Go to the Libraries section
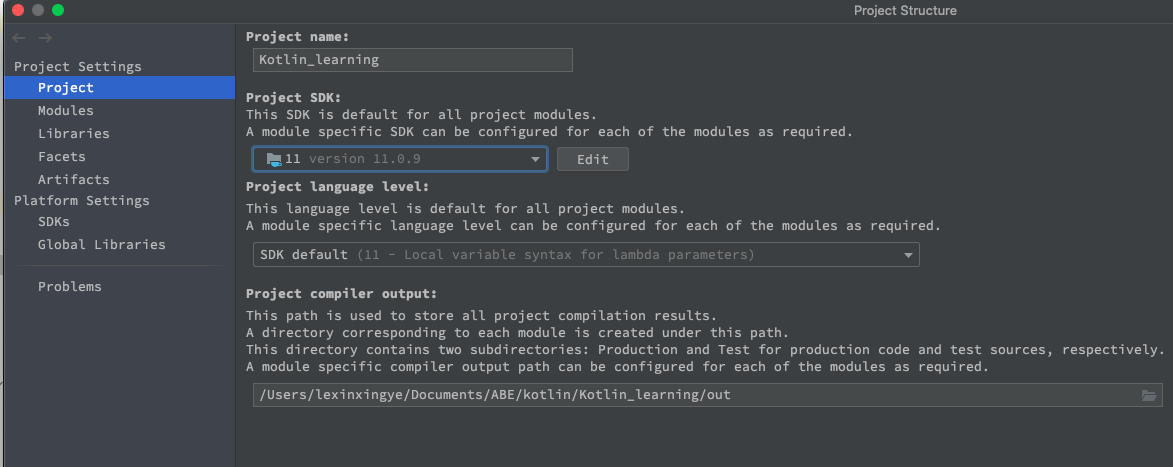Viewport: 1173px width, 467px height. pos(74,134)
